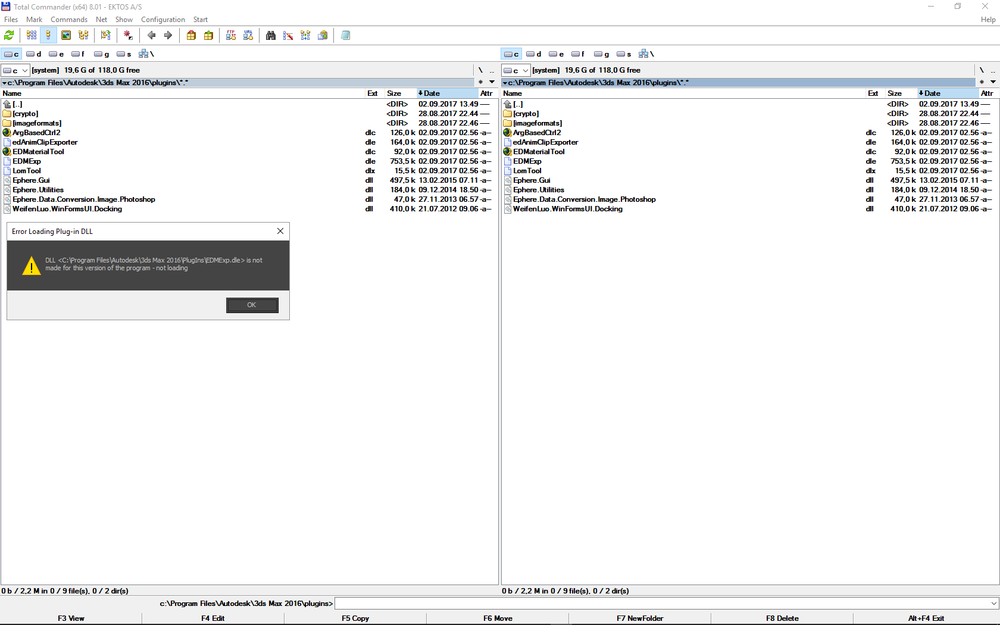Open the Start menu item
The image size is (1000, 625).
point(200,20)
